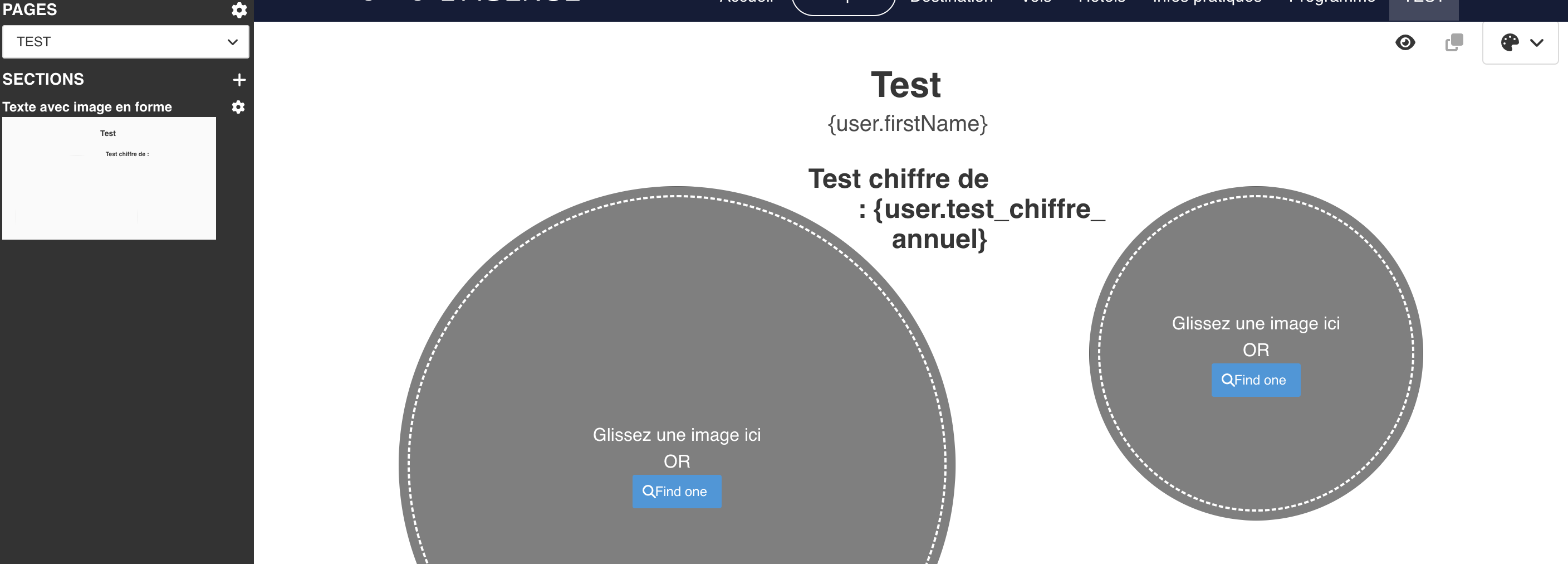Open the PAGES settings gear

click(239, 9)
